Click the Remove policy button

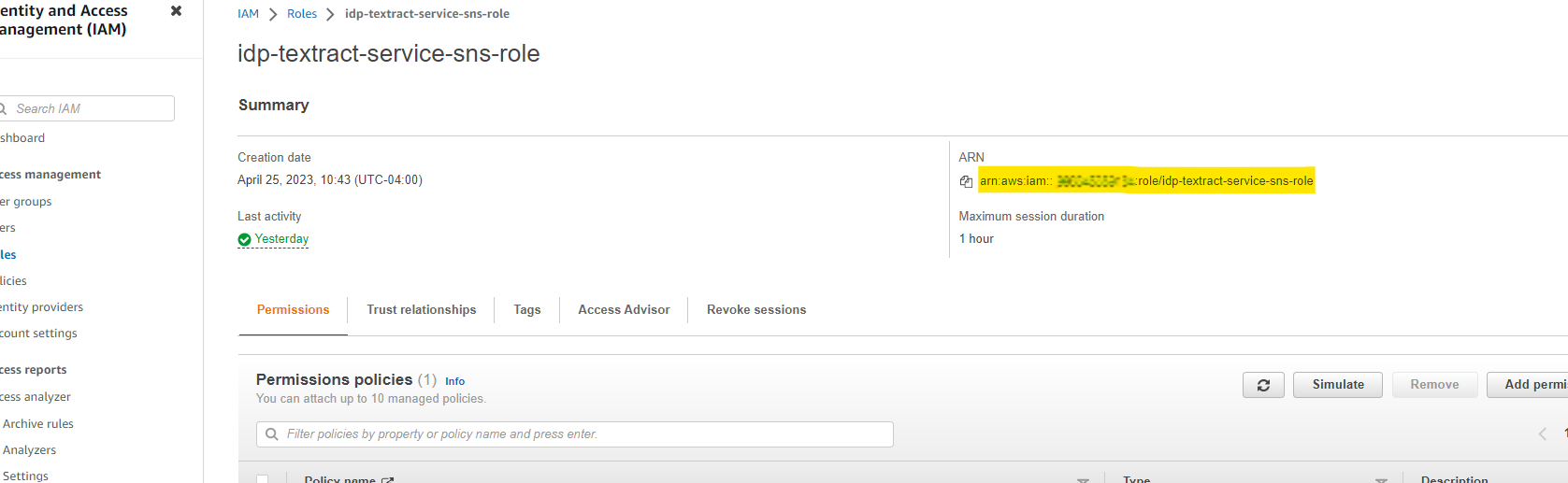coord(1434,385)
